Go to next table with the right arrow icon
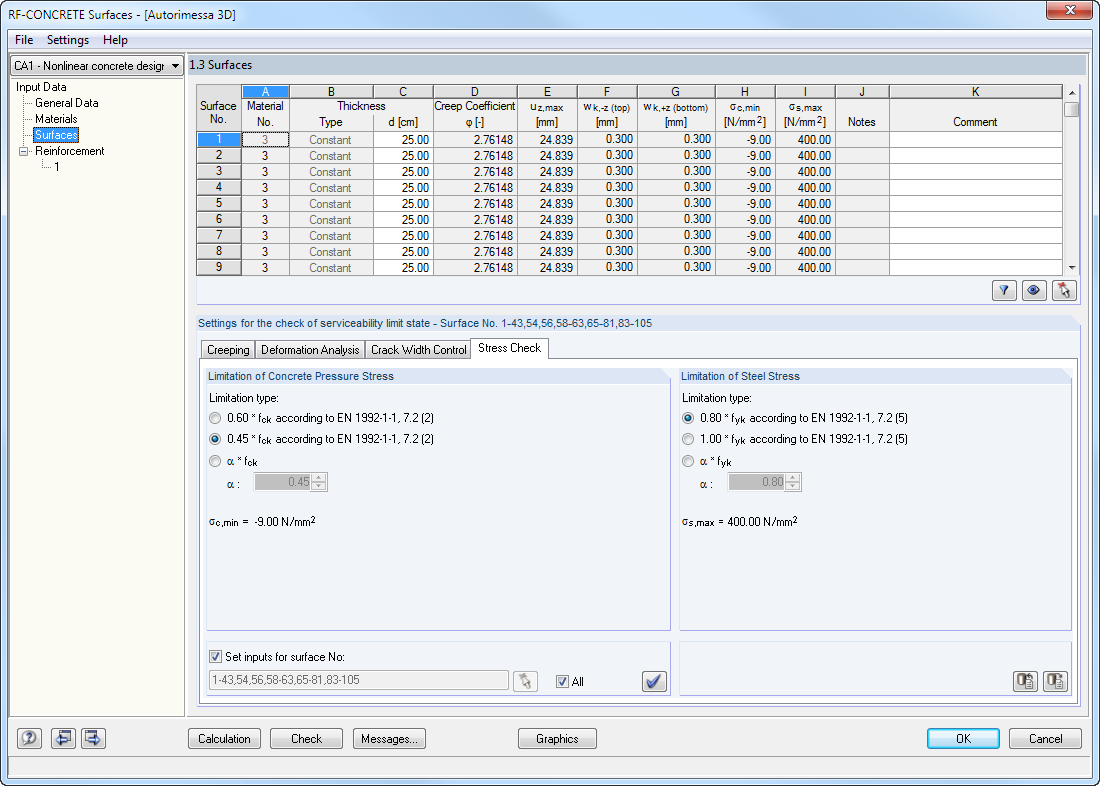This screenshot has height=786, width=1100. [93, 738]
